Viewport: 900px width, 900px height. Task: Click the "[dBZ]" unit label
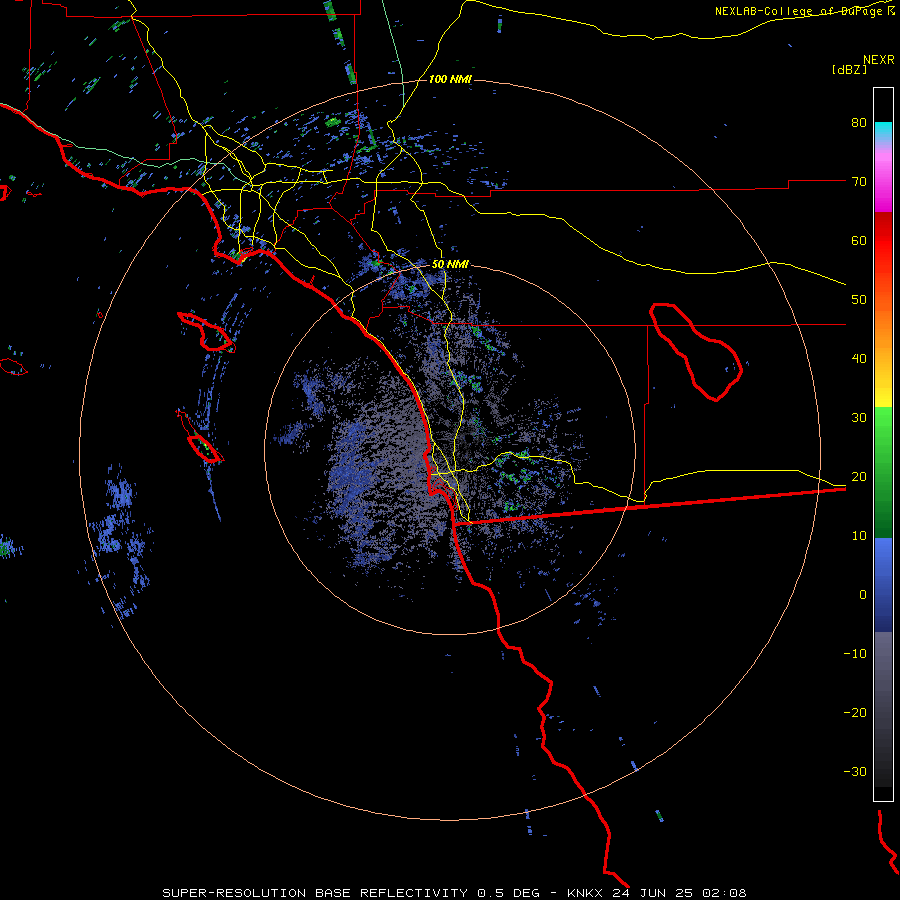[849, 69]
